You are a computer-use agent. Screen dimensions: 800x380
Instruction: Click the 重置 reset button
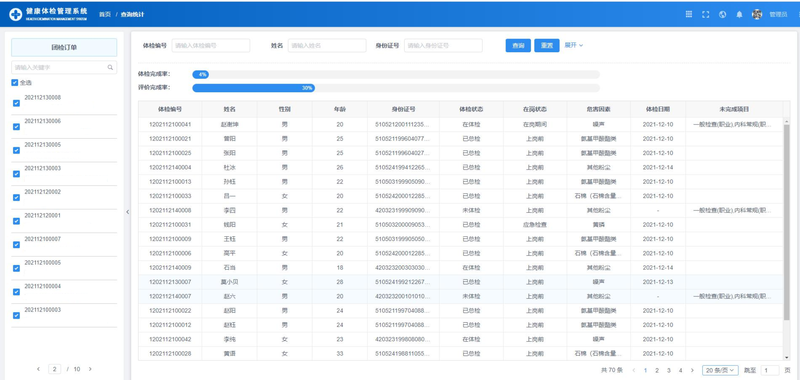(x=547, y=45)
